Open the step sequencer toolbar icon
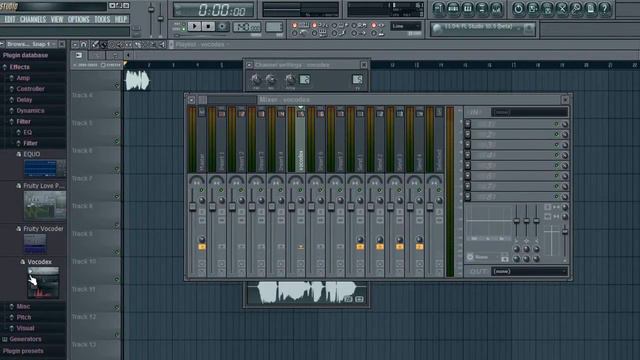 pyautogui.click(x=453, y=9)
